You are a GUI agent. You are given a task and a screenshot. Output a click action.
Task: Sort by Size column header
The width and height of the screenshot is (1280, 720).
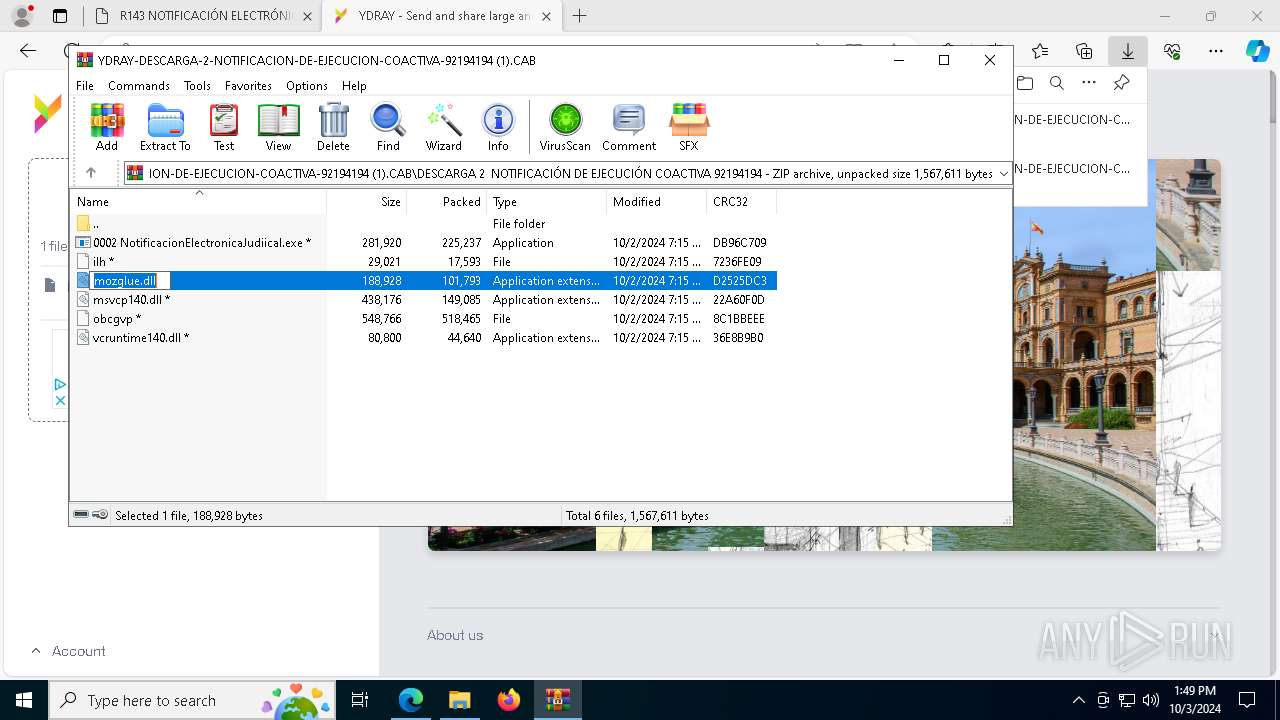(367, 201)
